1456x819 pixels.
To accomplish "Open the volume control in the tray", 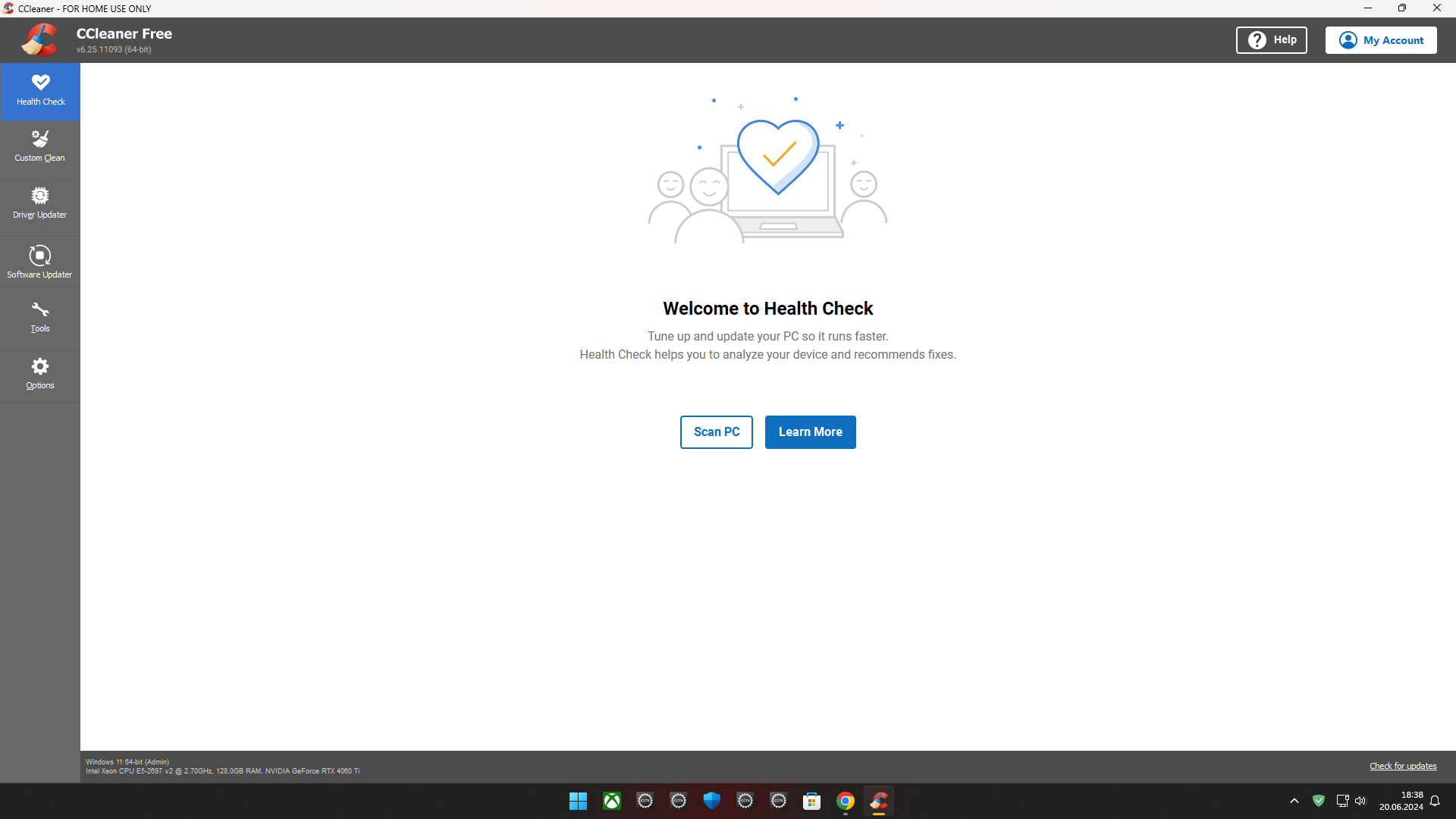I will coord(1361,801).
